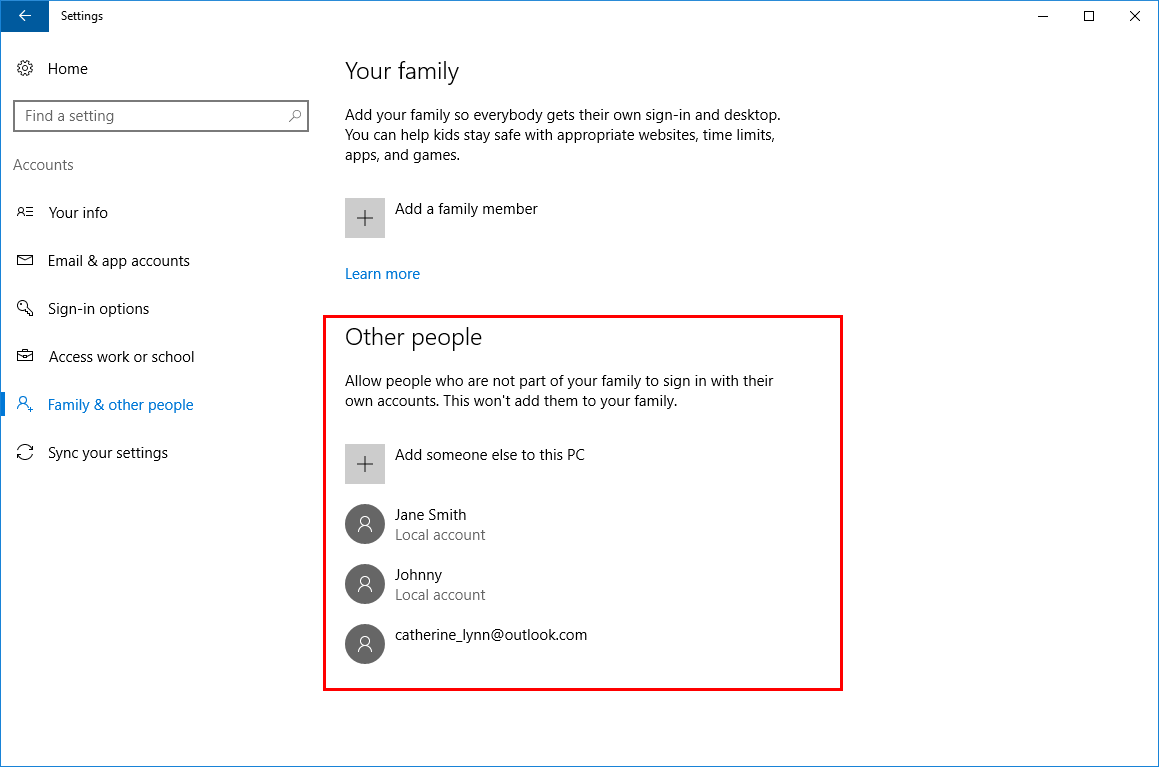Screen dimensions: 1159x767
Task: Click the Accounts section label
Action: pyautogui.click(x=44, y=165)
